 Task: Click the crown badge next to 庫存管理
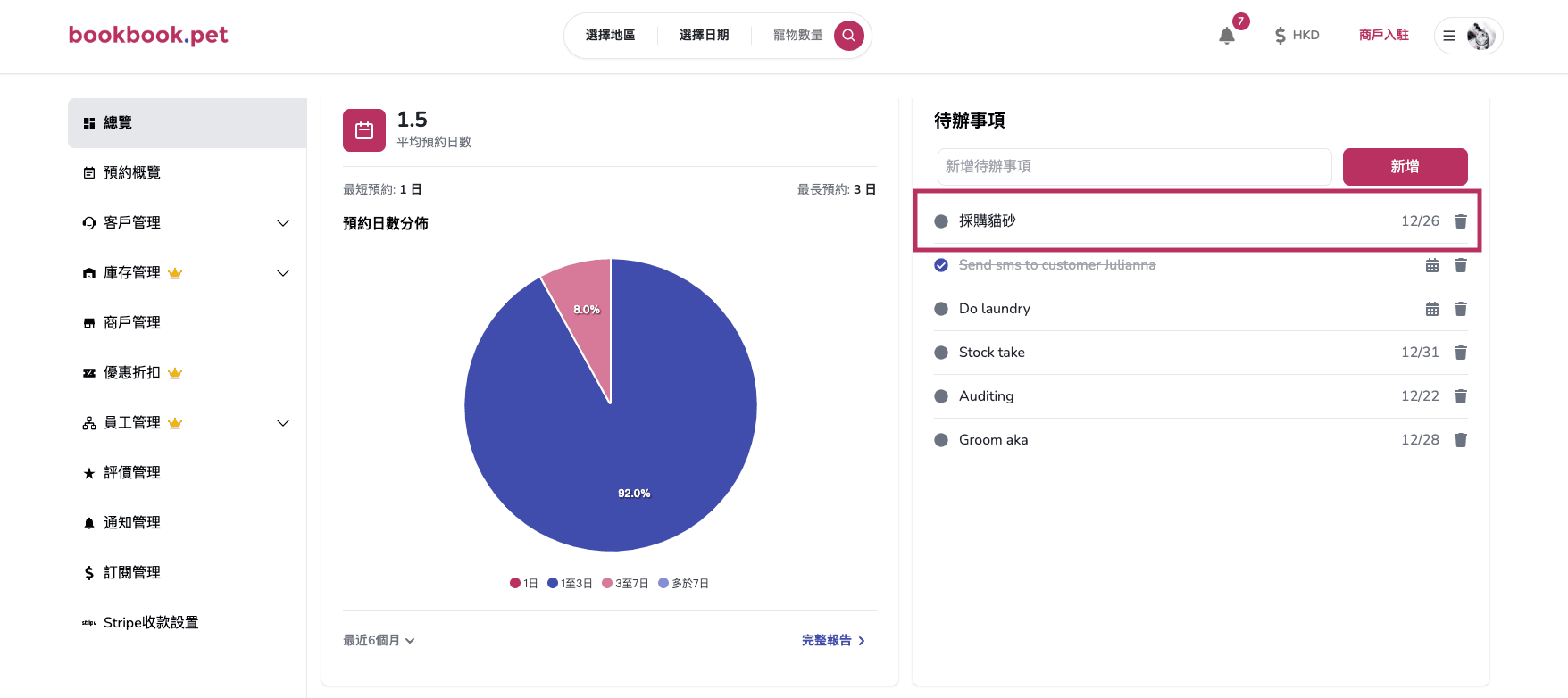[175, 273]
